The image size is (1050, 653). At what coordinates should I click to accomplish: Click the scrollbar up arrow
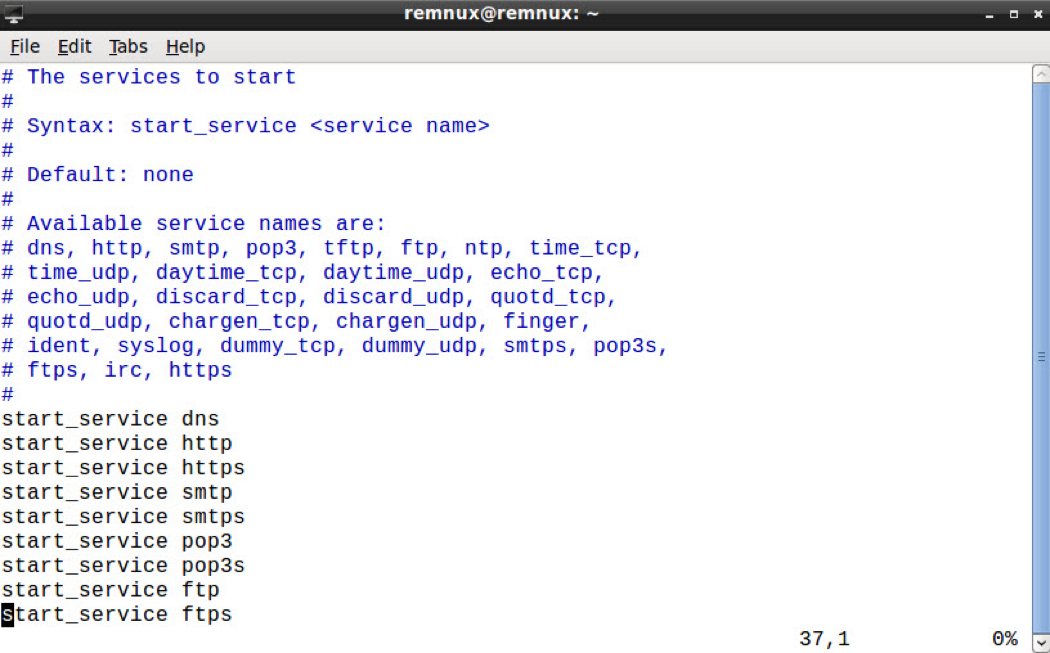pos(1040,75)
